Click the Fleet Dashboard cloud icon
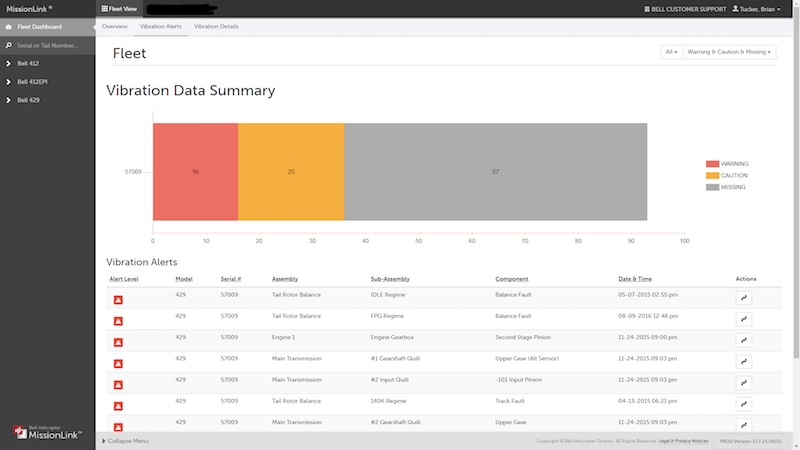Screen dimensions: 800x450 9,26
